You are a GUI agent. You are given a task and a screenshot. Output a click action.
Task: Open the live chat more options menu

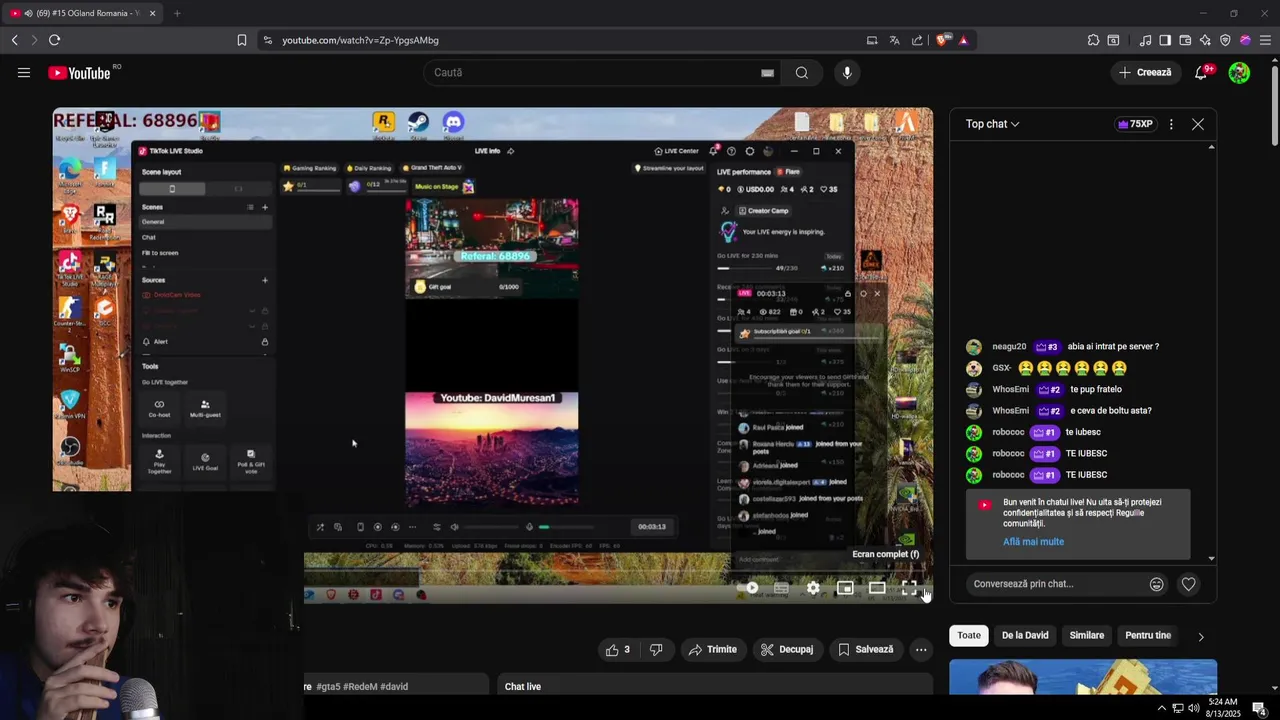[1171, 124]
